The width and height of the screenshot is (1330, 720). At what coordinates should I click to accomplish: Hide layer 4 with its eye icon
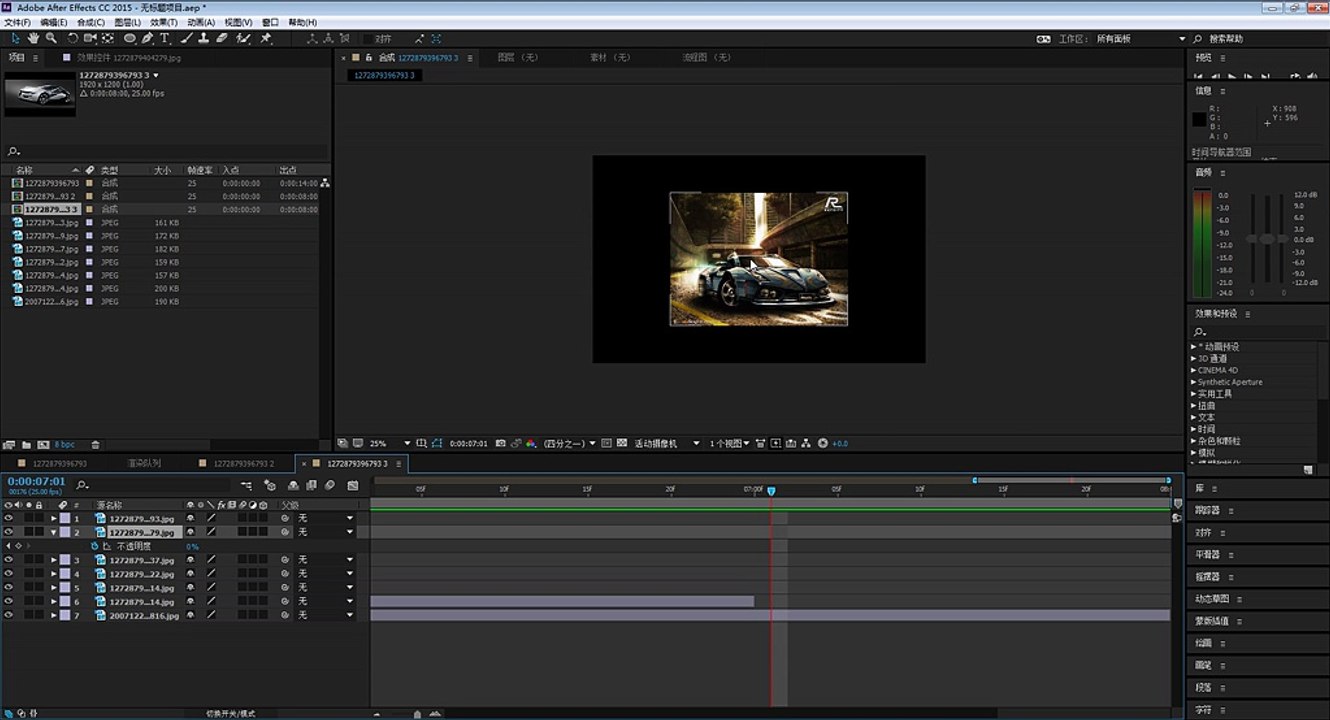click(8, 574)
